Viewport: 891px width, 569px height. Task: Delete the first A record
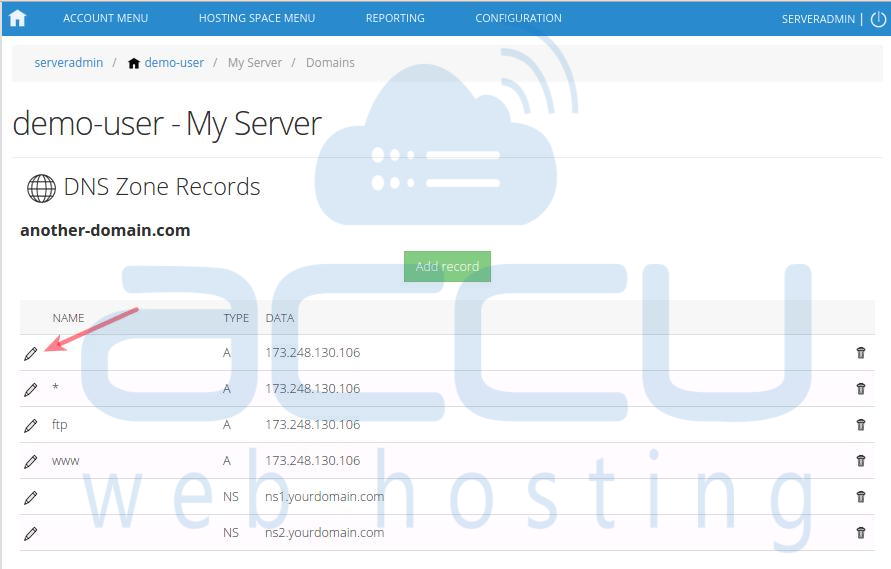tap(860, 353)
